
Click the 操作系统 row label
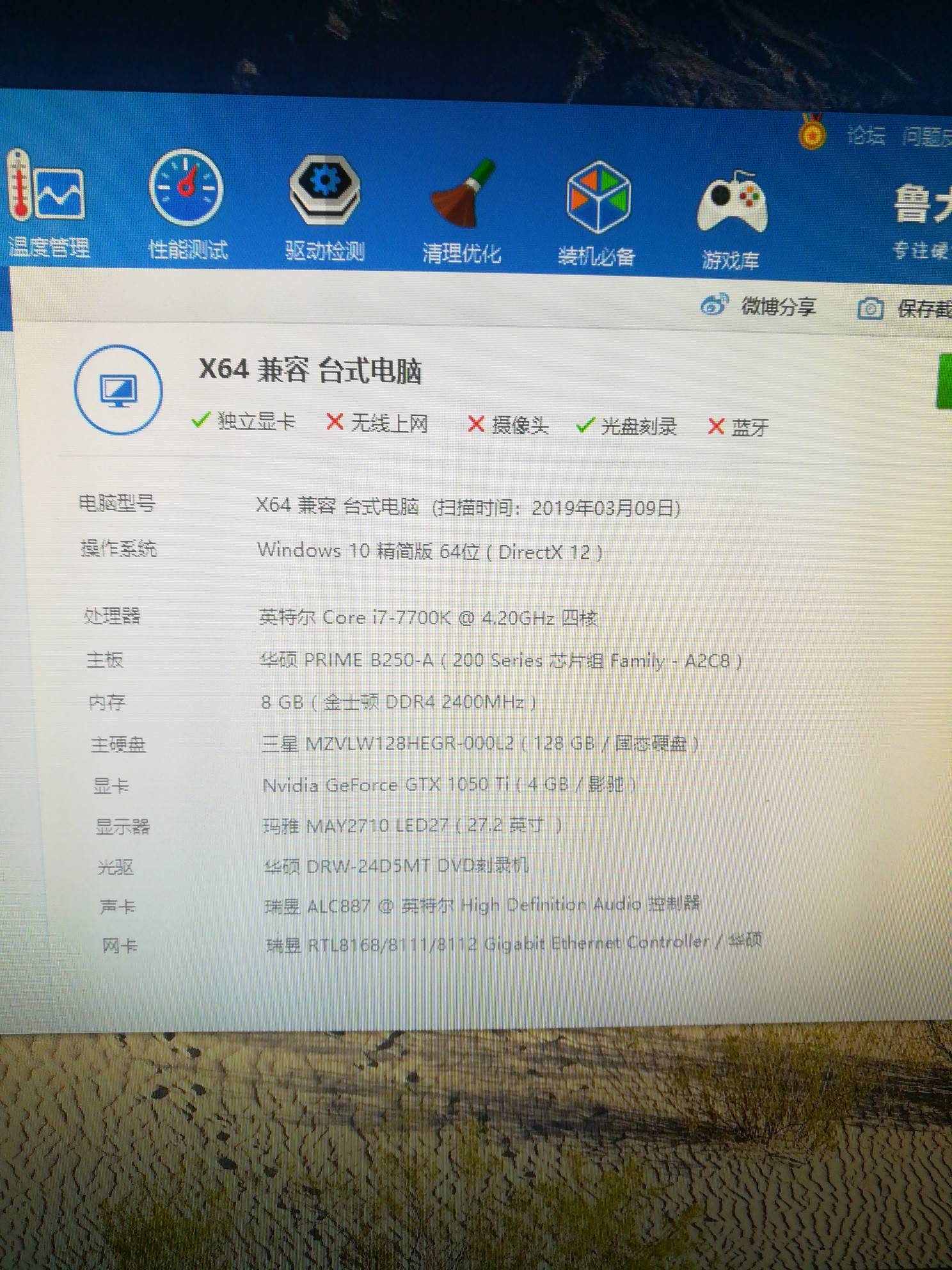[x=118, y=549]
